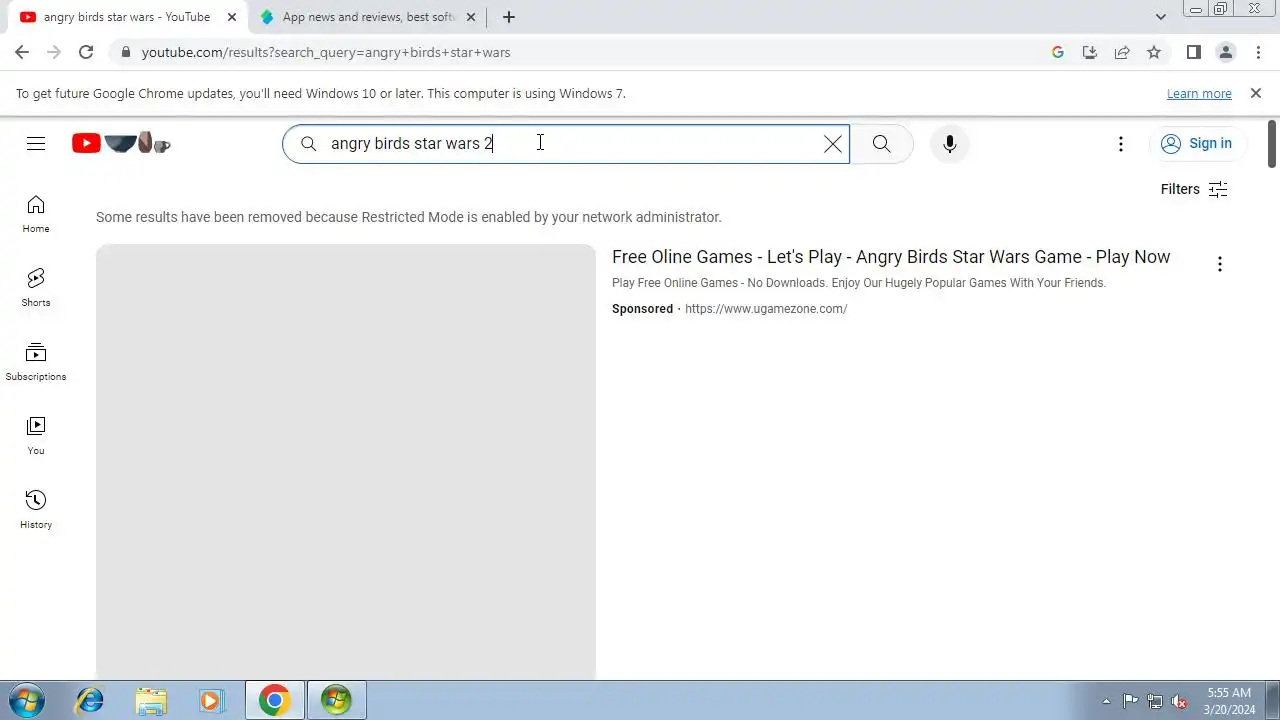Image resolution: width=1280 pixels, height=720 pixels.
Task: Click inside the YouTube search field
Action: click(566, 144)
